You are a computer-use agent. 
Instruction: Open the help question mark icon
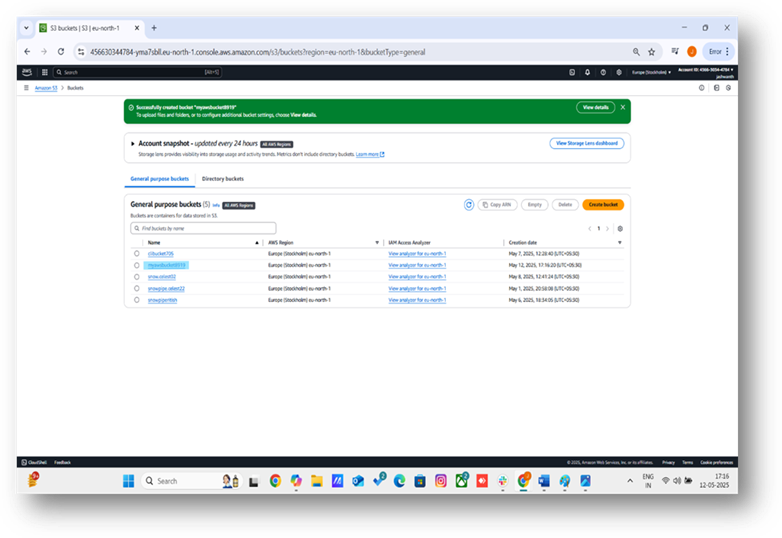click(603, 72)
